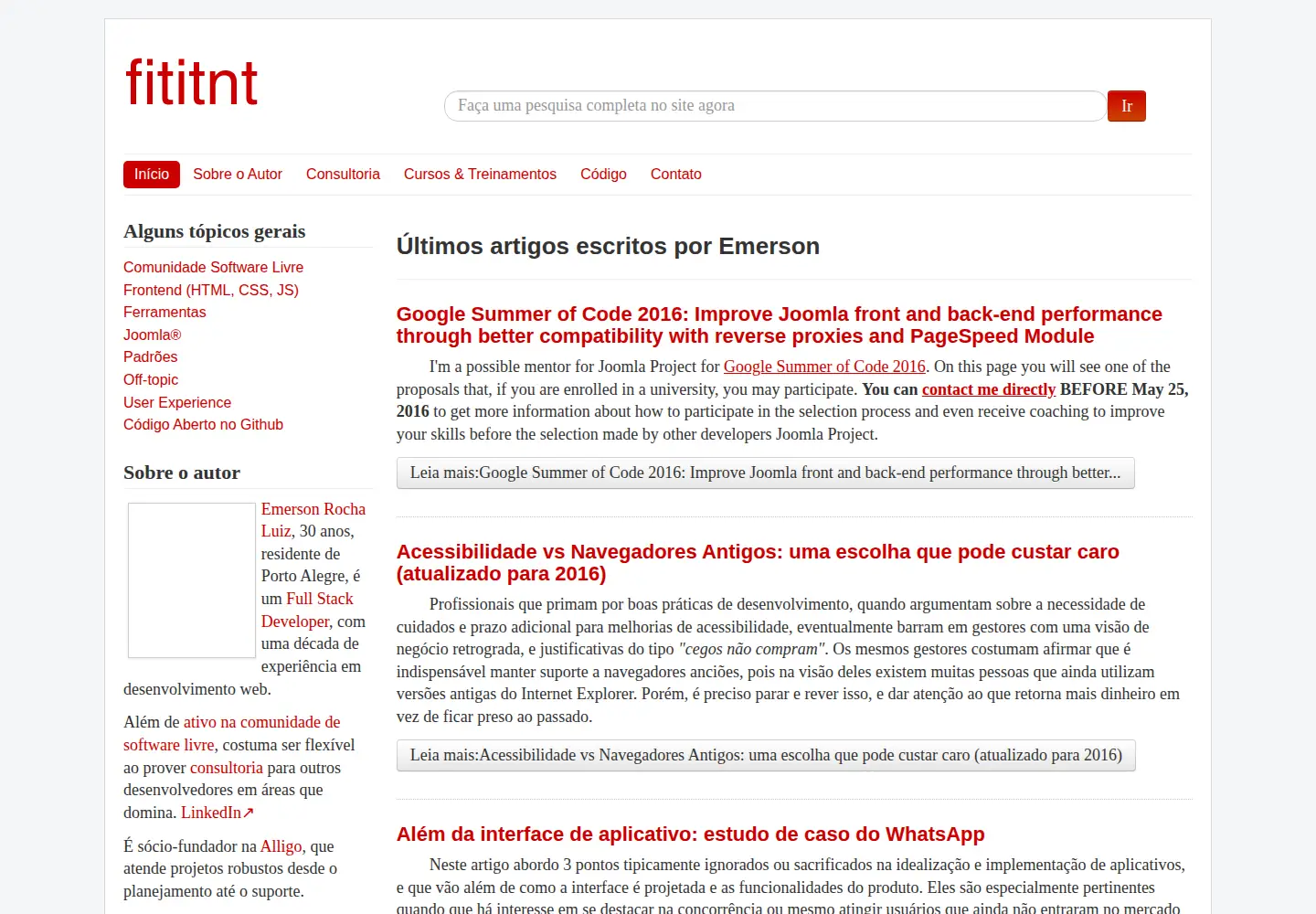The image size is (1316, 914).
Task: Open the Contato menu item
Action: (x=676, y=175)
